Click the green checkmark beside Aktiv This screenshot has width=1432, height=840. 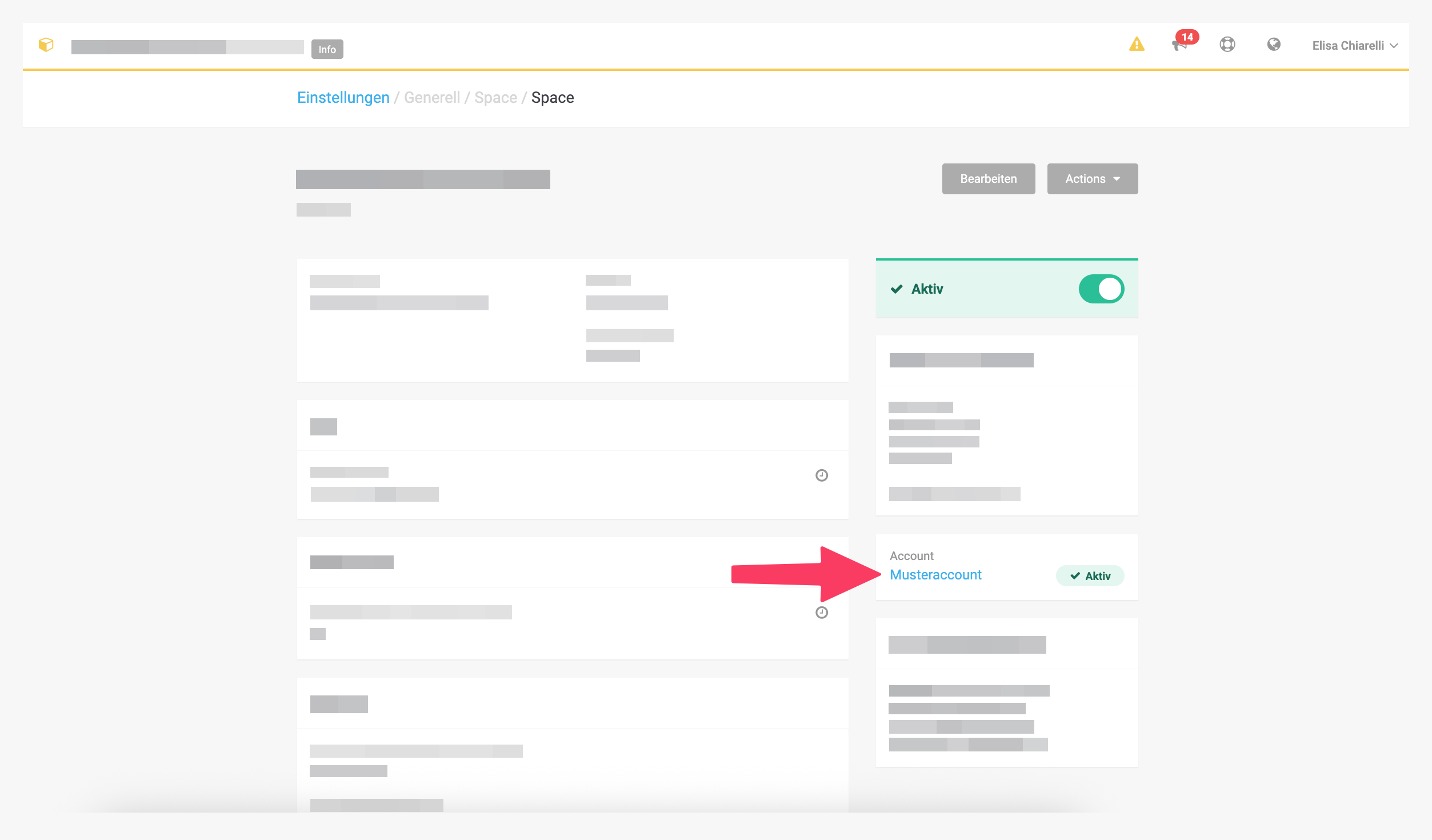897,289
